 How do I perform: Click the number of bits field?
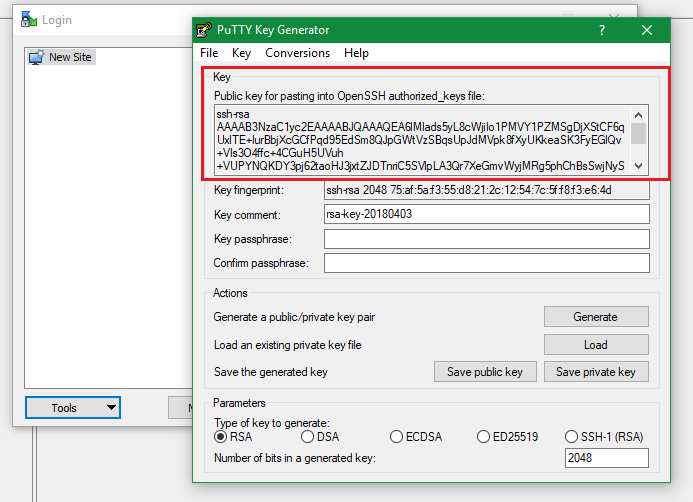[607, 458]
